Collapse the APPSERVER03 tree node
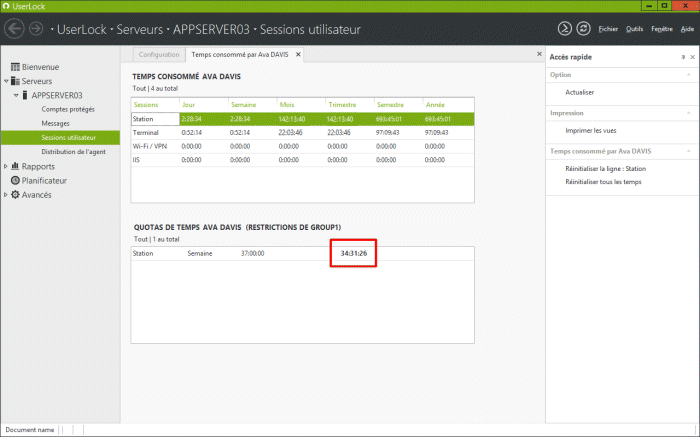Viewport: 700px width, 437px height. point(16,96)
